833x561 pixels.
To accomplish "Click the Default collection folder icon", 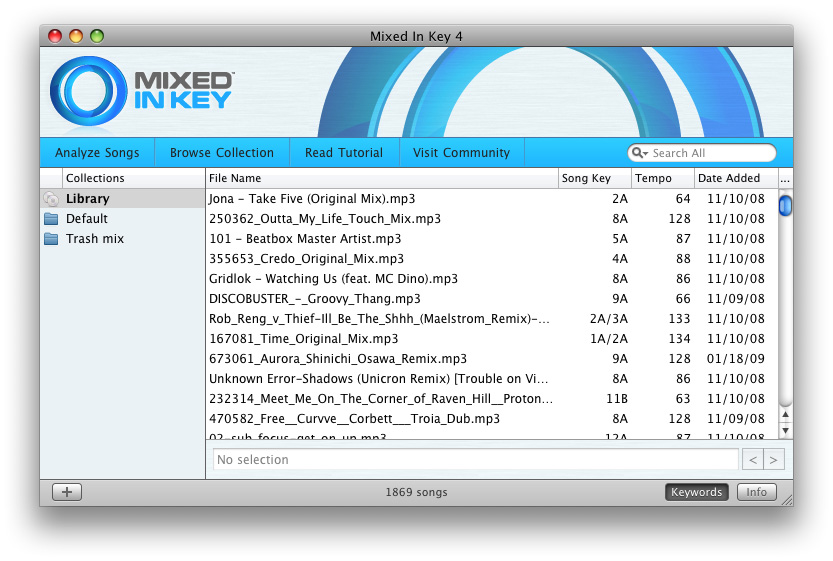I will pos(51,219).
